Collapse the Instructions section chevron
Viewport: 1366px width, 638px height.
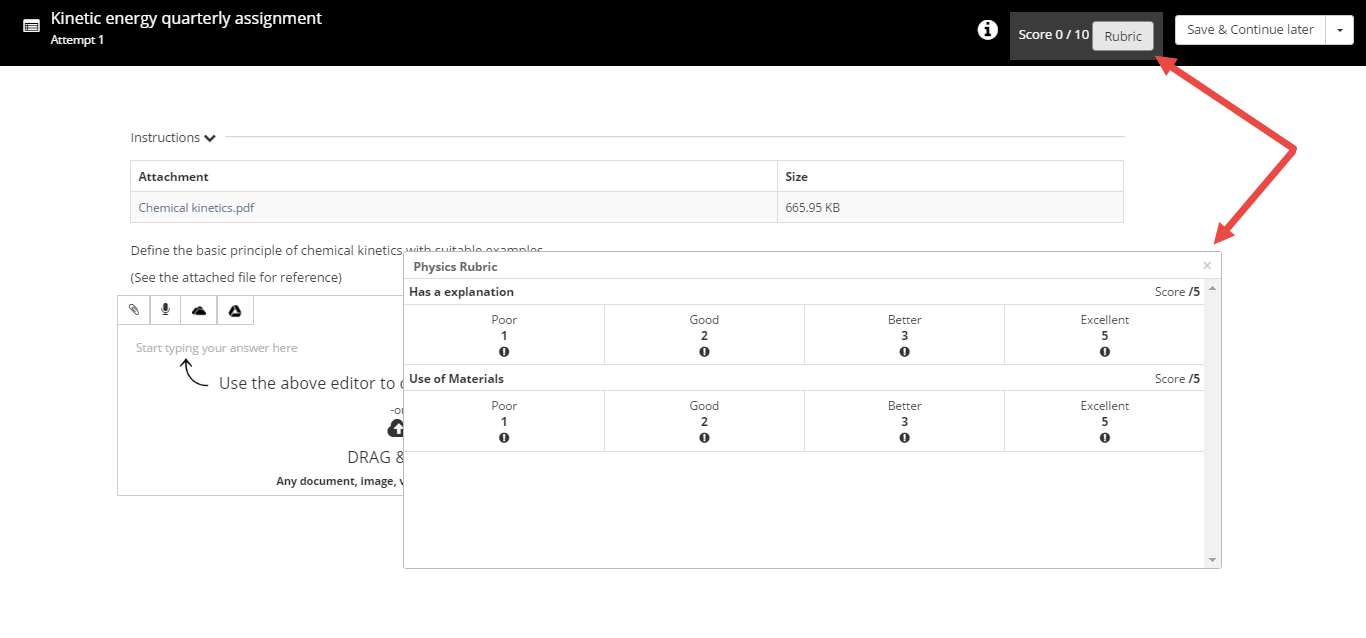210,138
